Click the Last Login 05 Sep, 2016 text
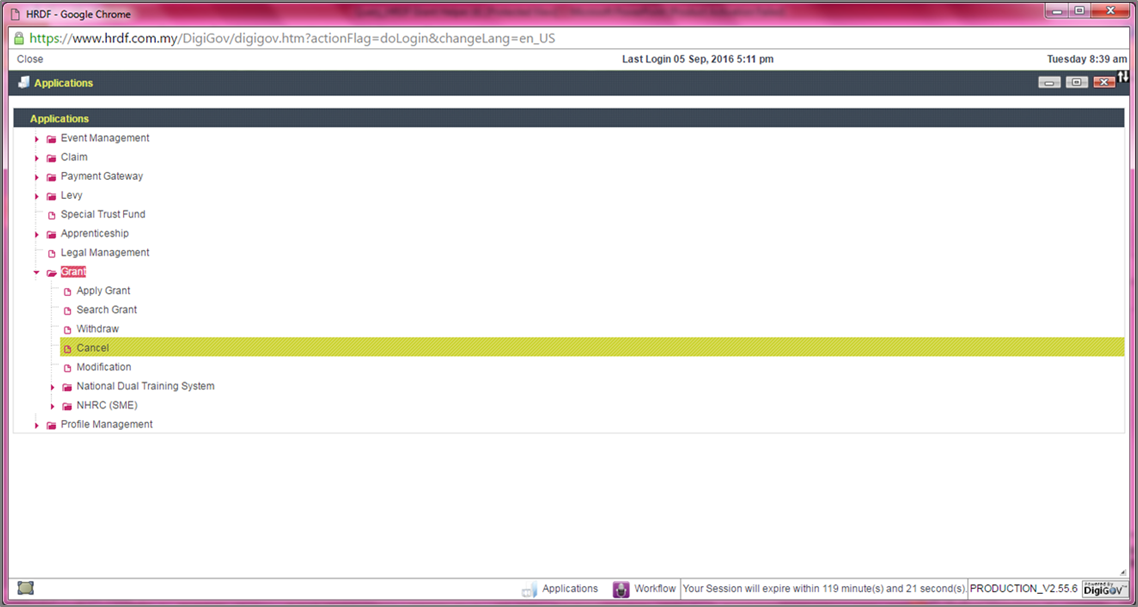 click(698, 59)
